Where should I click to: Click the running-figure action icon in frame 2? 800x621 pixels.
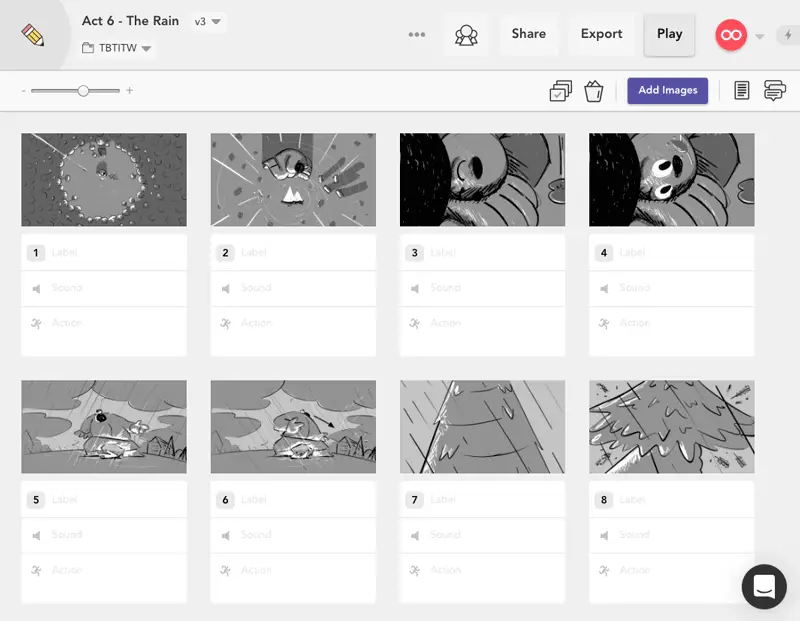226,324
